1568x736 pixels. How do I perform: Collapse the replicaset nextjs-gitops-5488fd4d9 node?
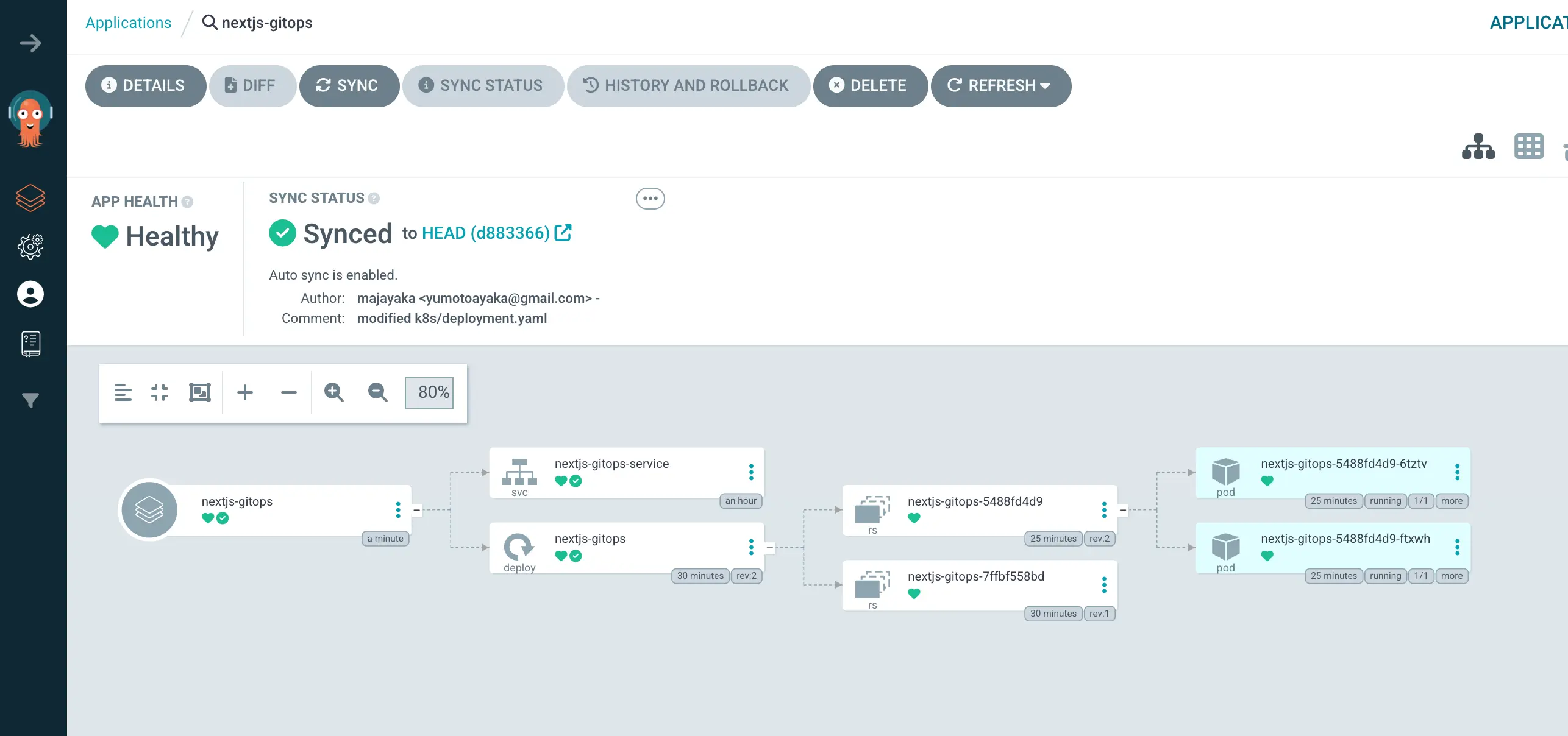coord(1124,509)
